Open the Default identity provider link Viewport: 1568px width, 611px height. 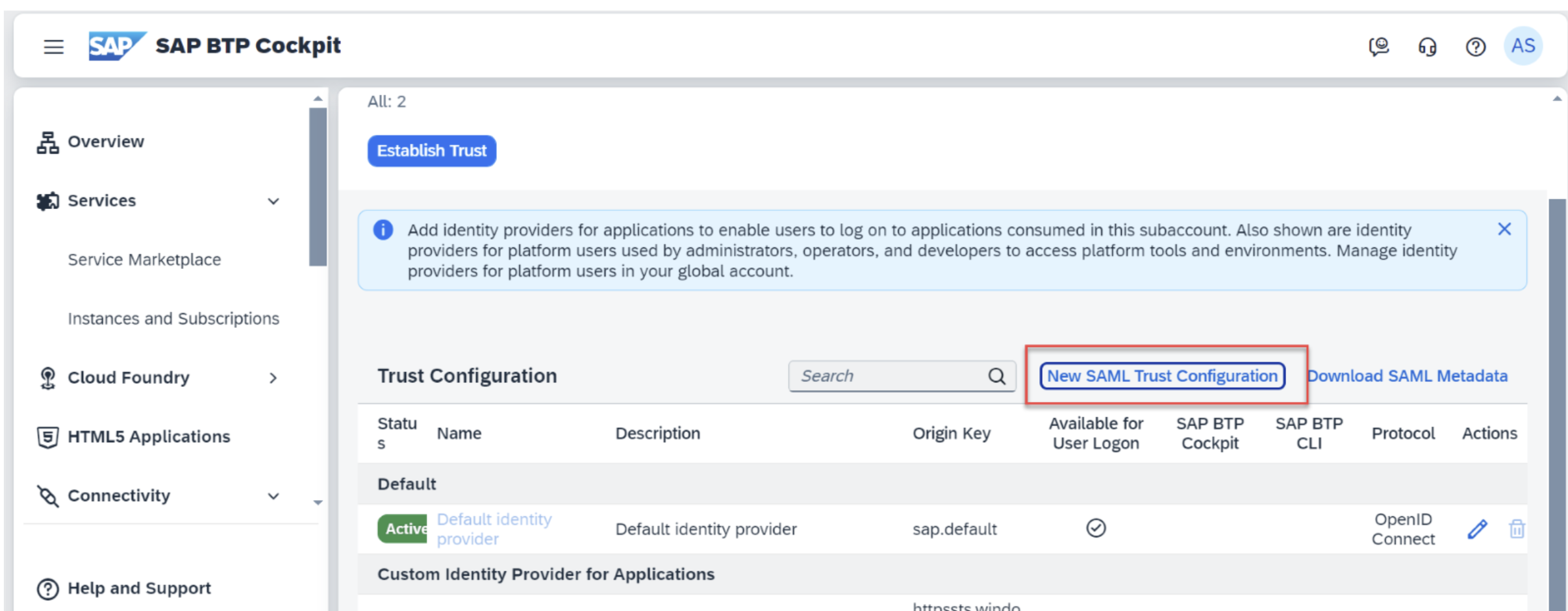[494, 529]
